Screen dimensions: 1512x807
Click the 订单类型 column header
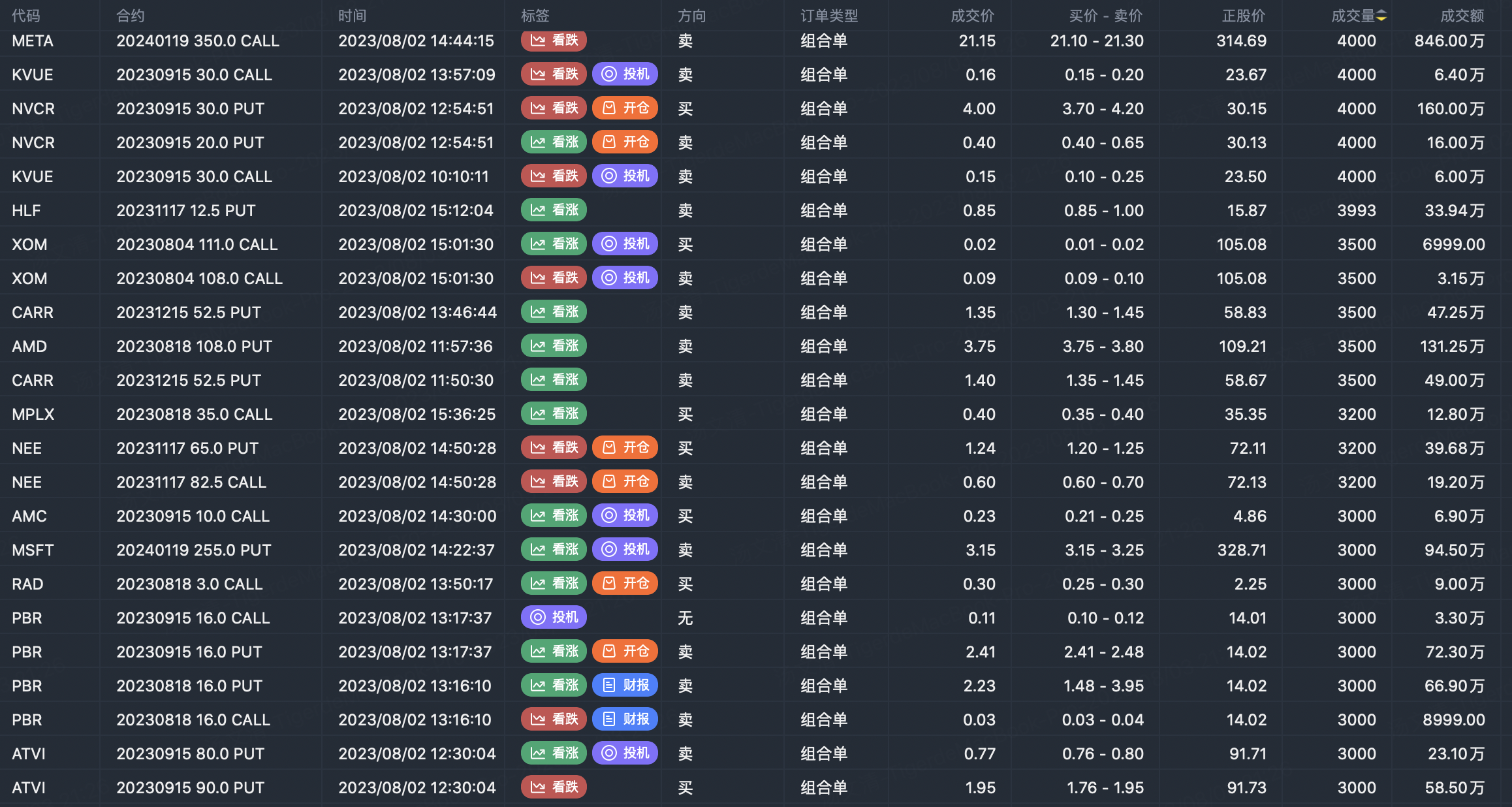[830, 16]
